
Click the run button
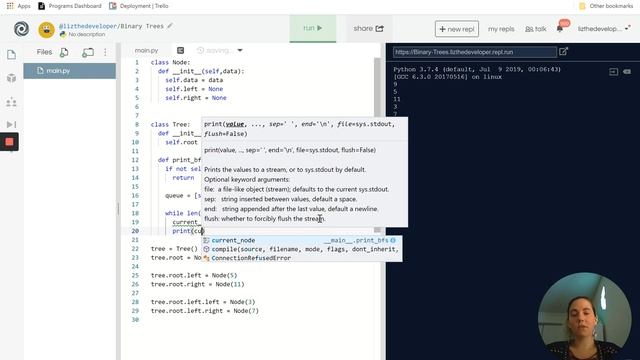pyautogui.click(x=313, y=28)
